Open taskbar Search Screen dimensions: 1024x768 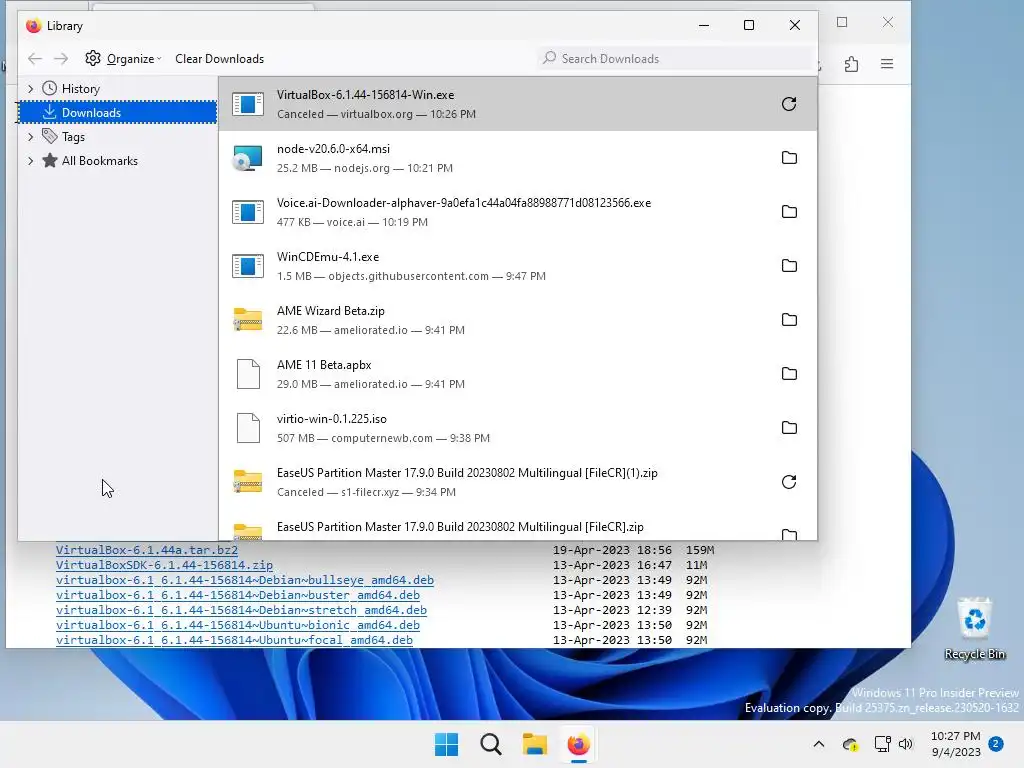490,744
